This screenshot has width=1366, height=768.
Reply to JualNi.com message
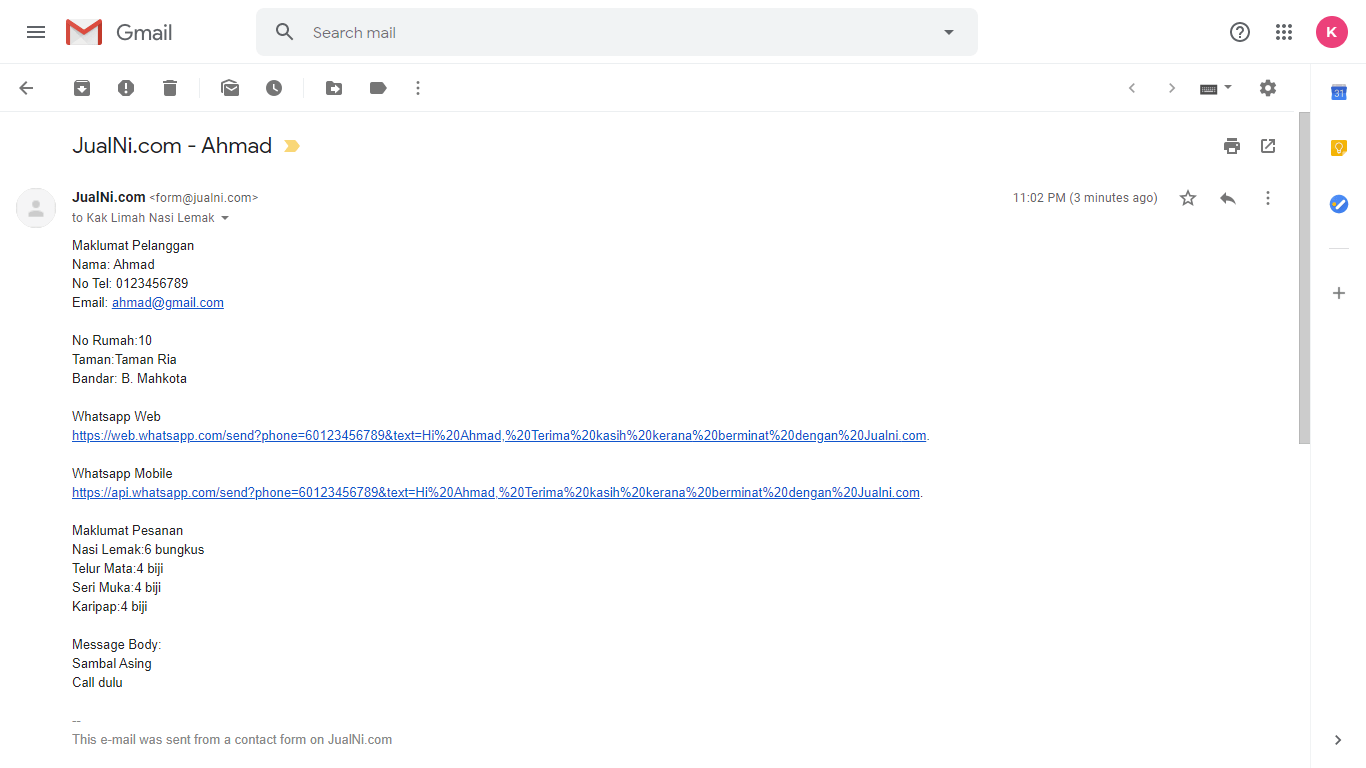pos(1228,198)
